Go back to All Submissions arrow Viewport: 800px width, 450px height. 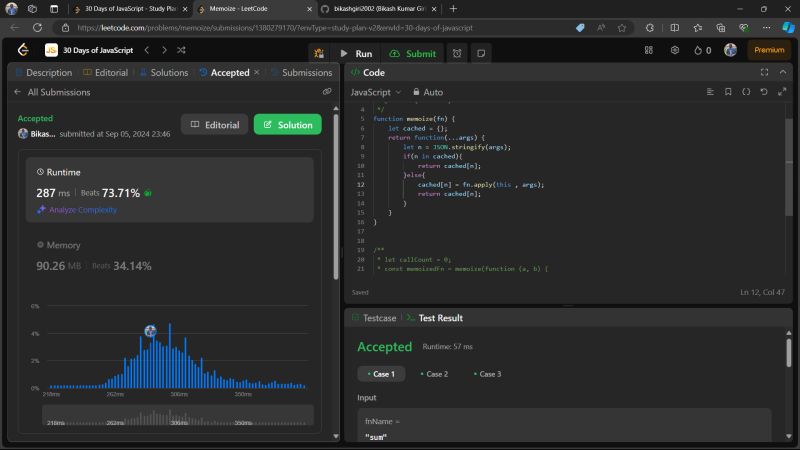pyautogui.click(x=17, y=92)
